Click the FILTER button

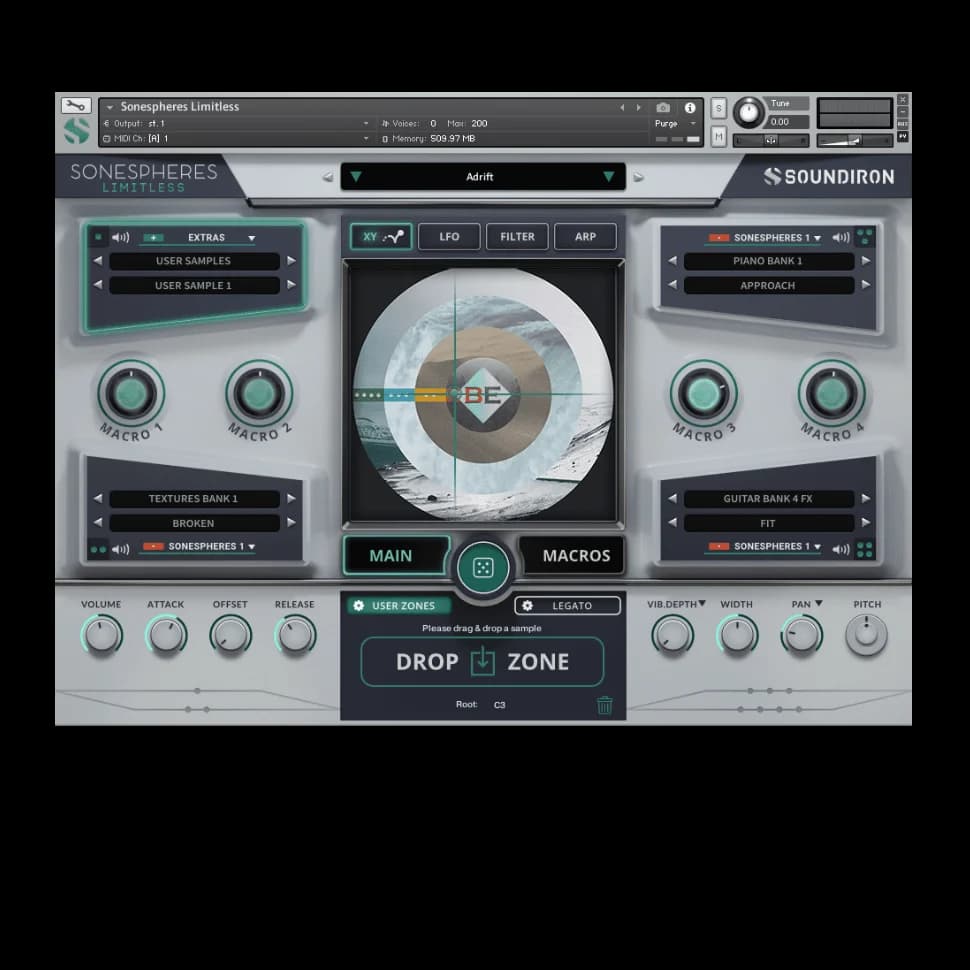tap(517, 236)
